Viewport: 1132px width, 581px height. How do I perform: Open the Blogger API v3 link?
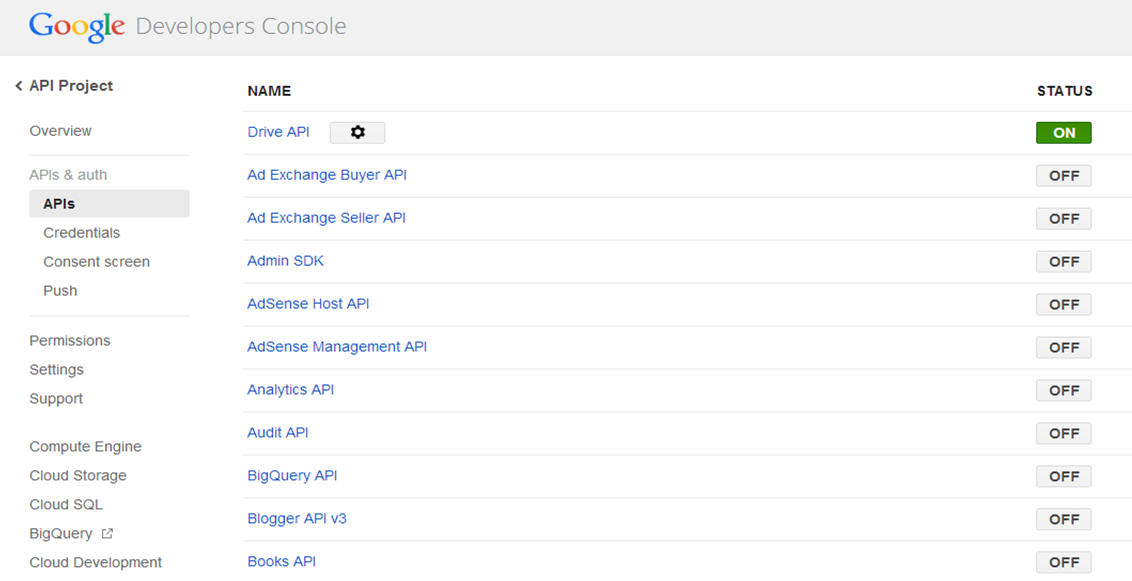297,518
